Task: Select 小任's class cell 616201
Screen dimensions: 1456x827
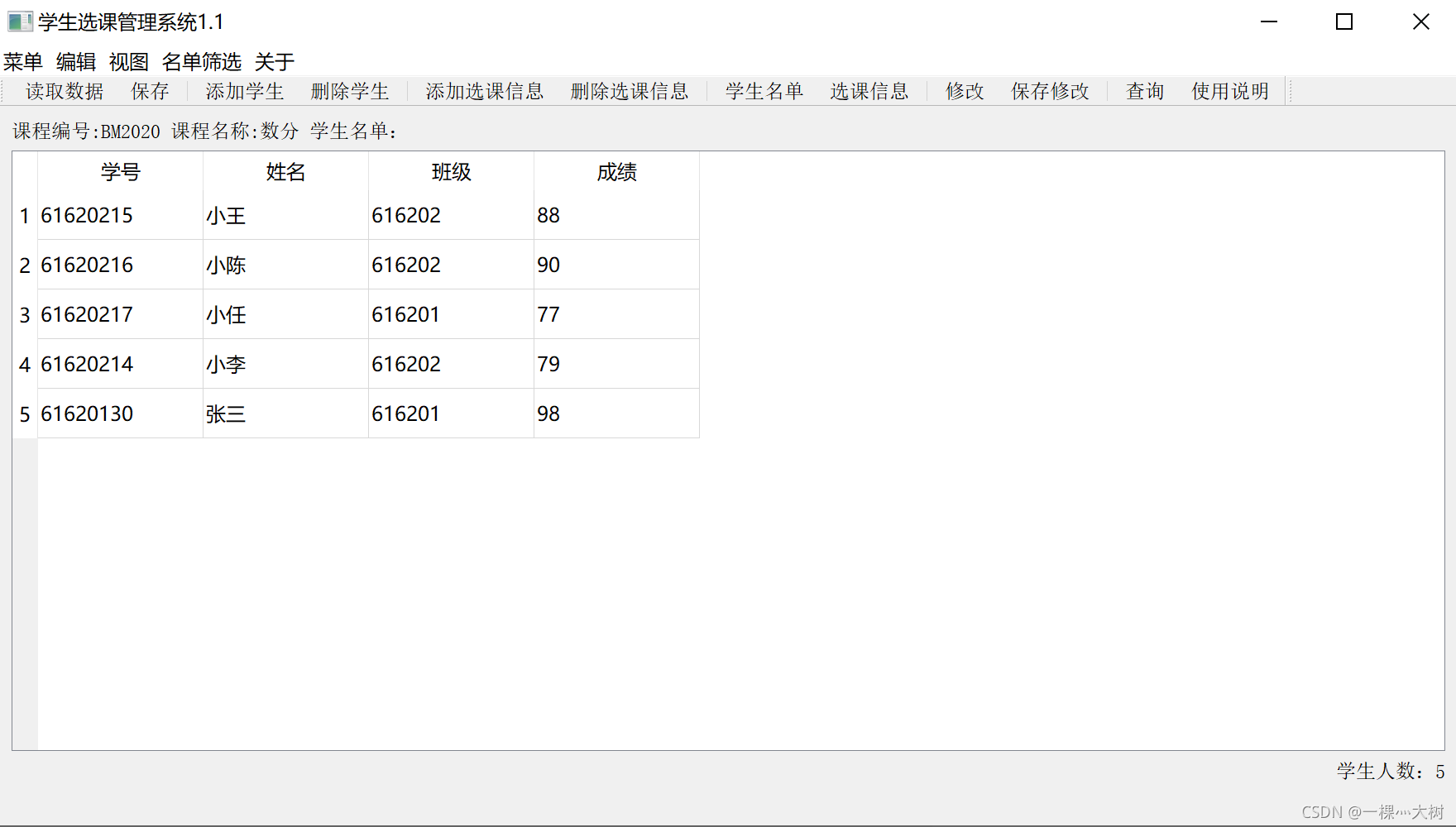Action: pyautogui.click(x=452, y=314)
